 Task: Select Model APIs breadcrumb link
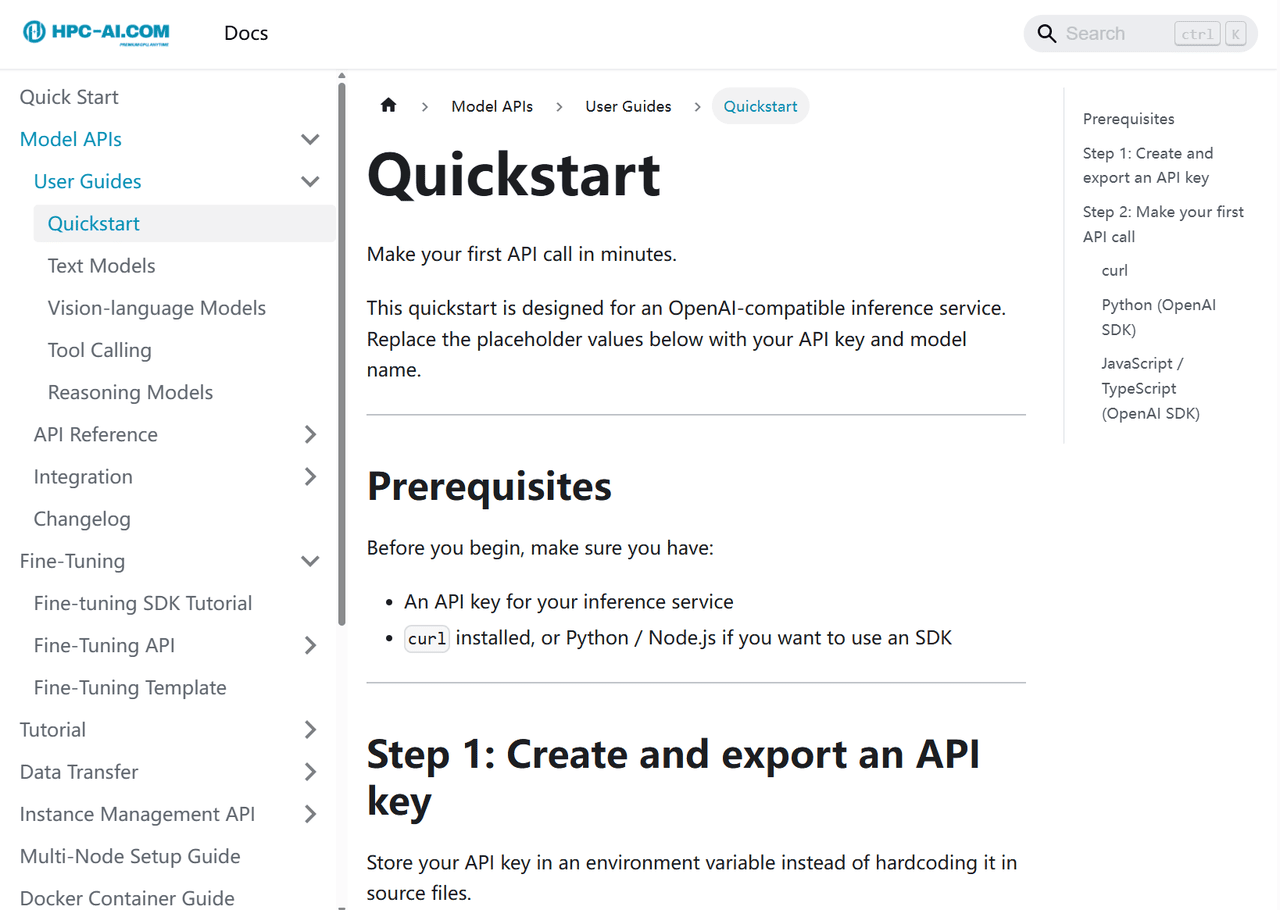[492, 106]
